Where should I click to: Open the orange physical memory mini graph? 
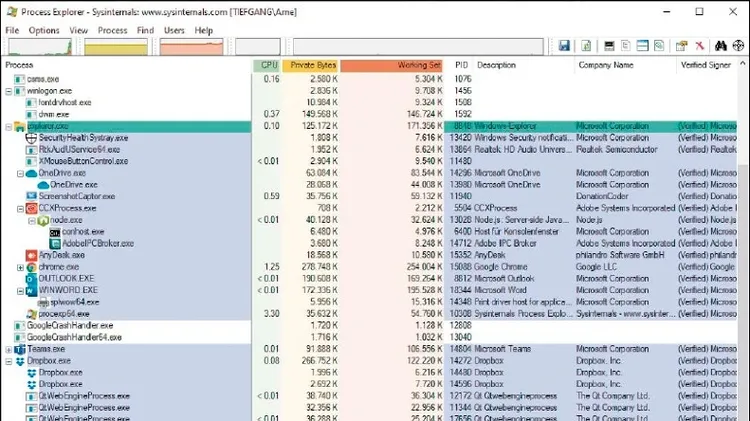coord(191,47)
